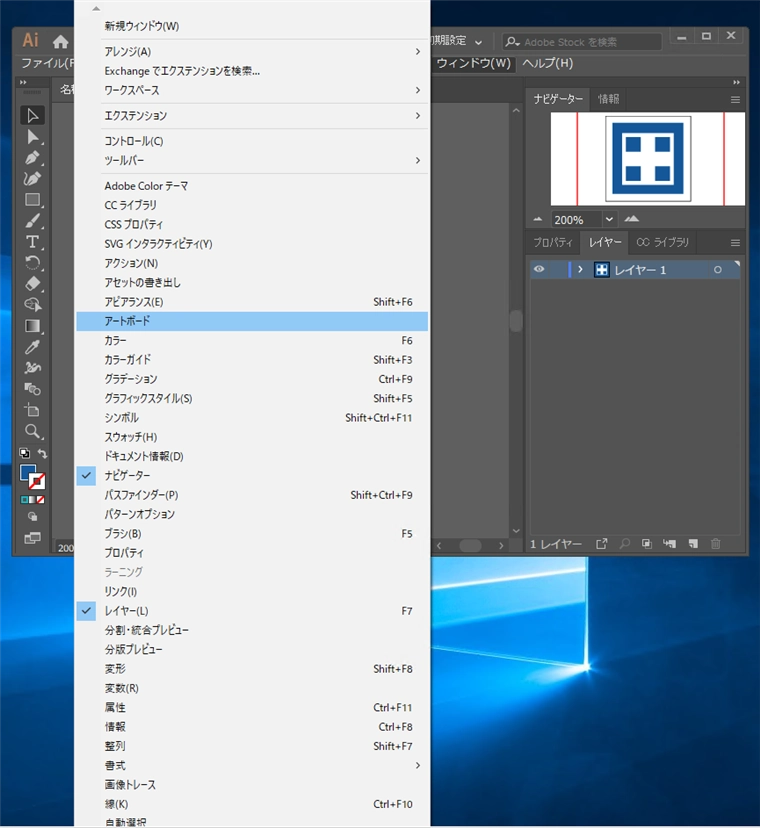This screenshot has width=760, height=828.
Task: Select the Paintbrush tool
Action: (x=33, y=221)
